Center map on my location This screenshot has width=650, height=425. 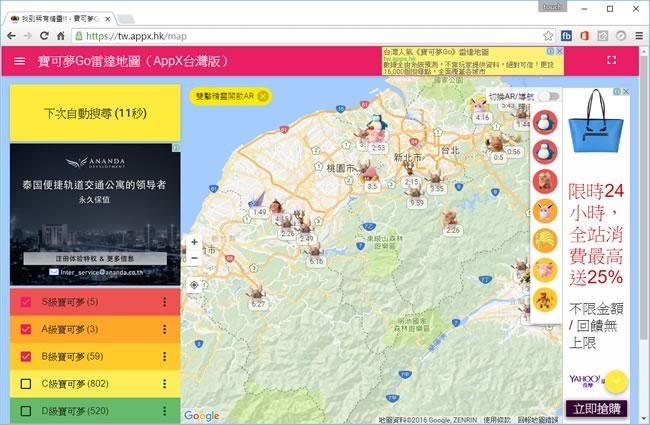coord(194,285)
